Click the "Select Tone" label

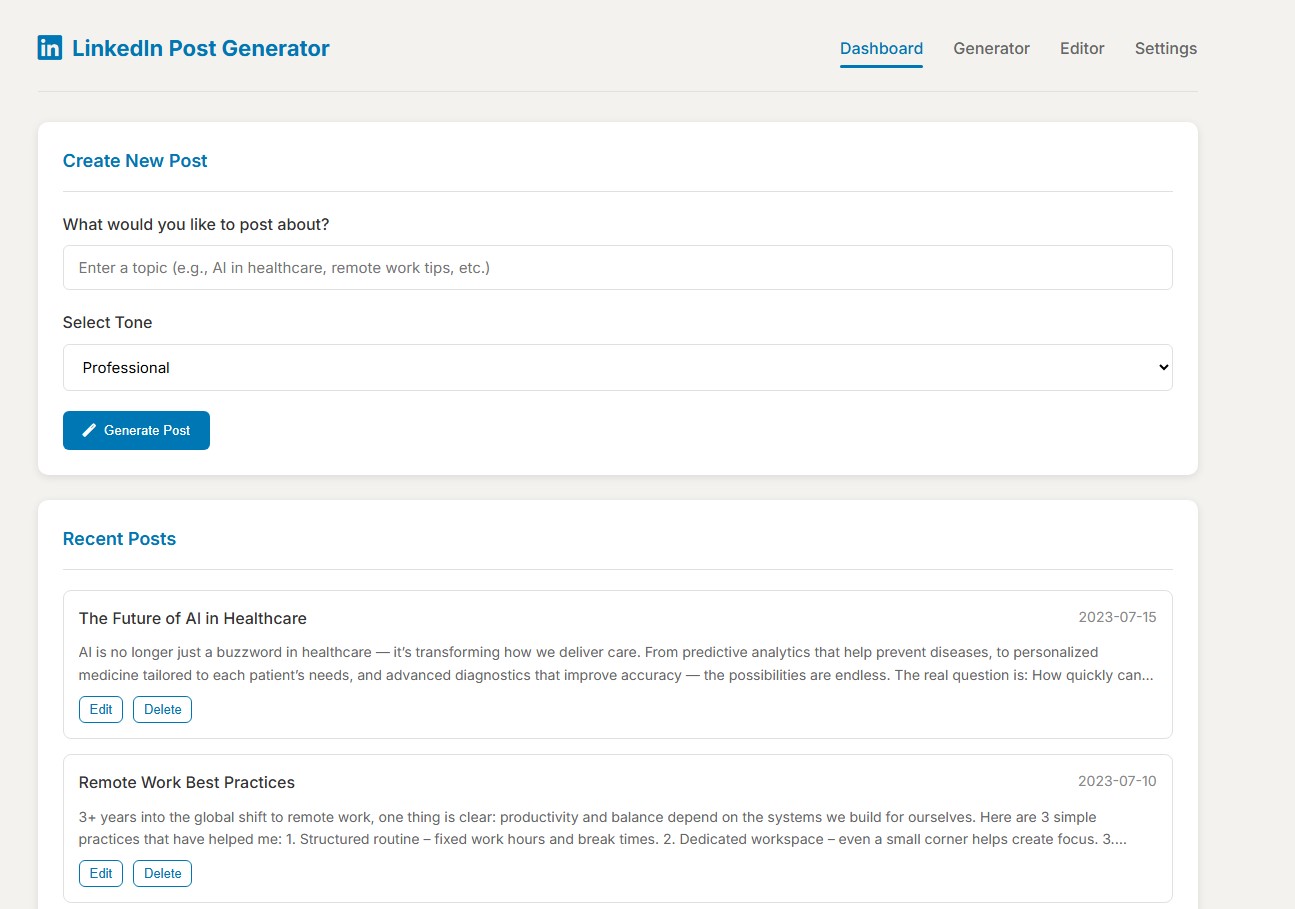click(108, 322)
